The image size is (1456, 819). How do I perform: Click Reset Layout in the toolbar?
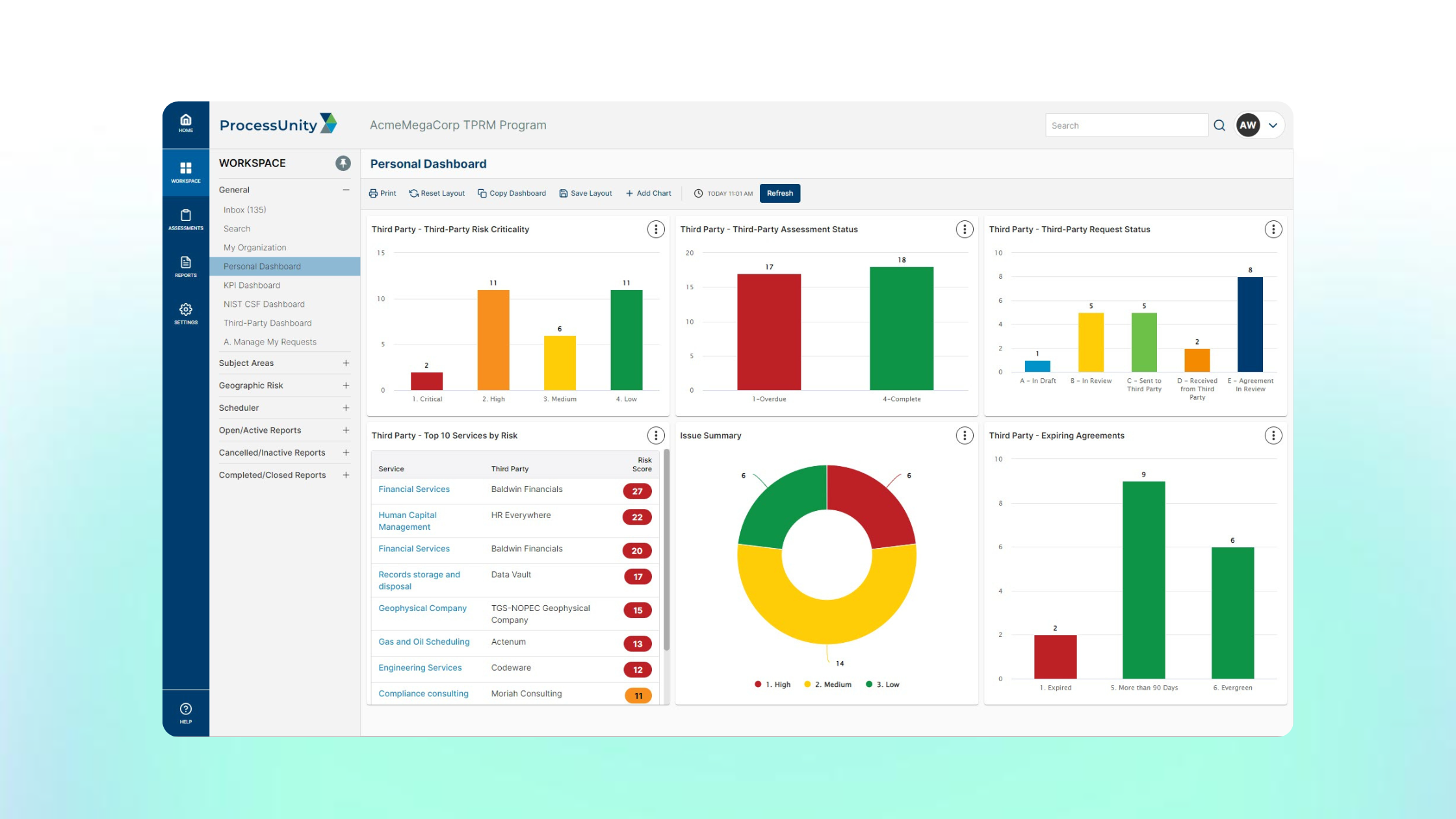(437, 193)
